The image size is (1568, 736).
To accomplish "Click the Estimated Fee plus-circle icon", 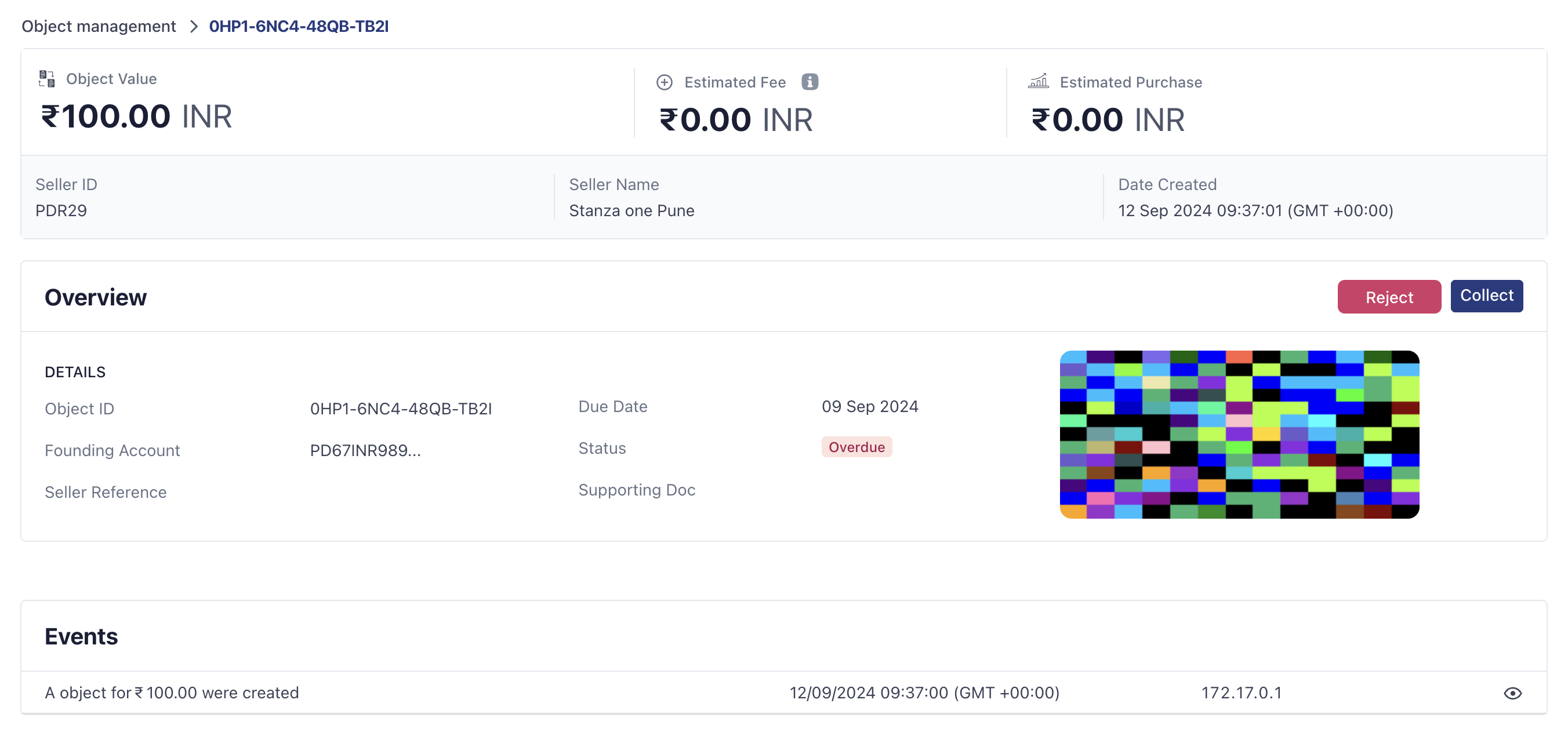I will [x=664, y=82].
